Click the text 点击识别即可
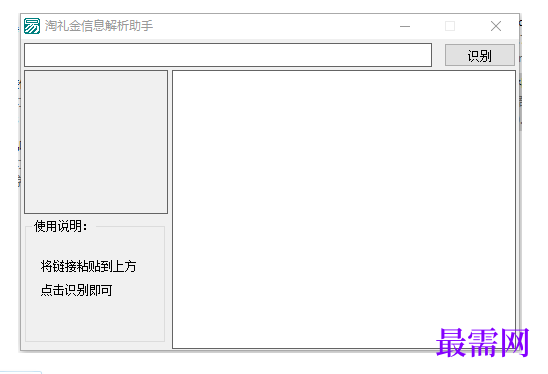This screenshot has height=374, width=548. click(x=76, y=290)
